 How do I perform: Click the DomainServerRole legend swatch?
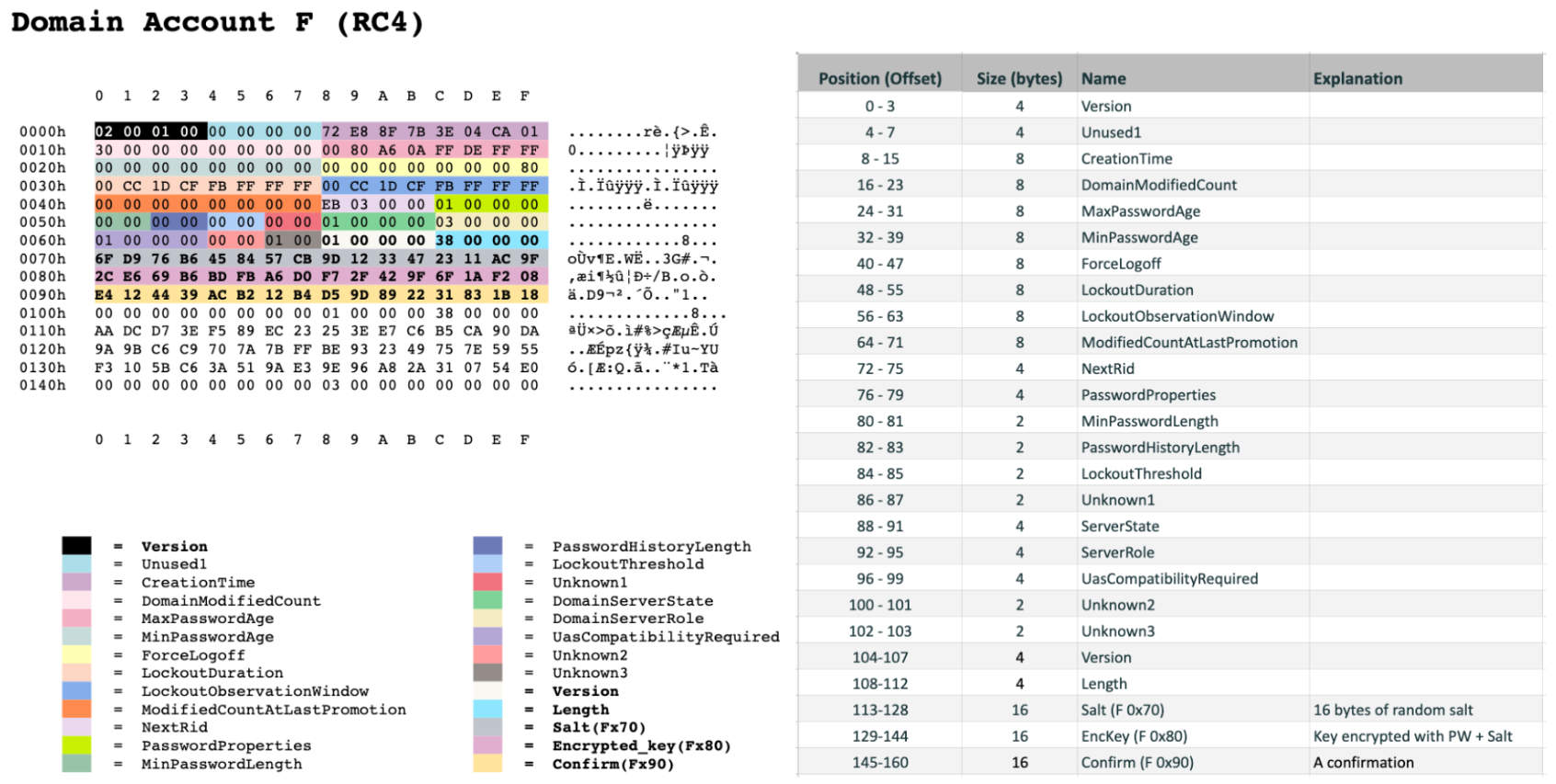click(x=487, y=618)
